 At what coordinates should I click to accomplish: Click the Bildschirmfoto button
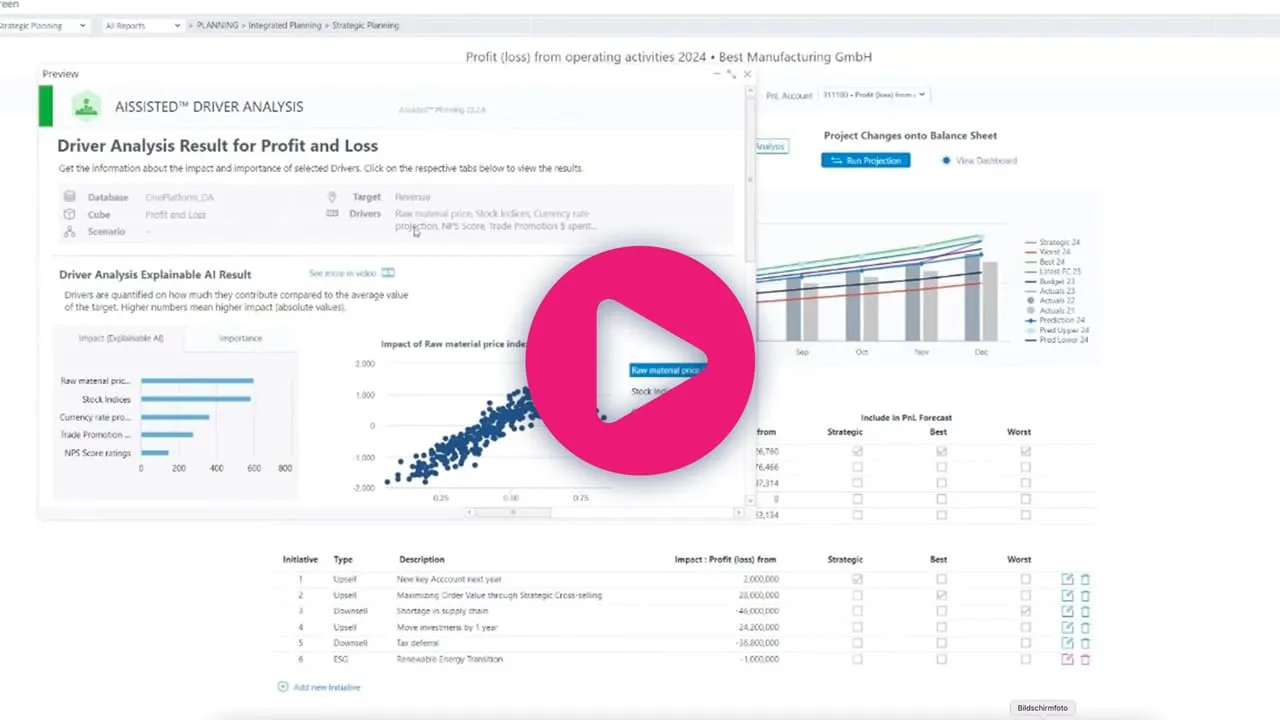(1043, 708)
